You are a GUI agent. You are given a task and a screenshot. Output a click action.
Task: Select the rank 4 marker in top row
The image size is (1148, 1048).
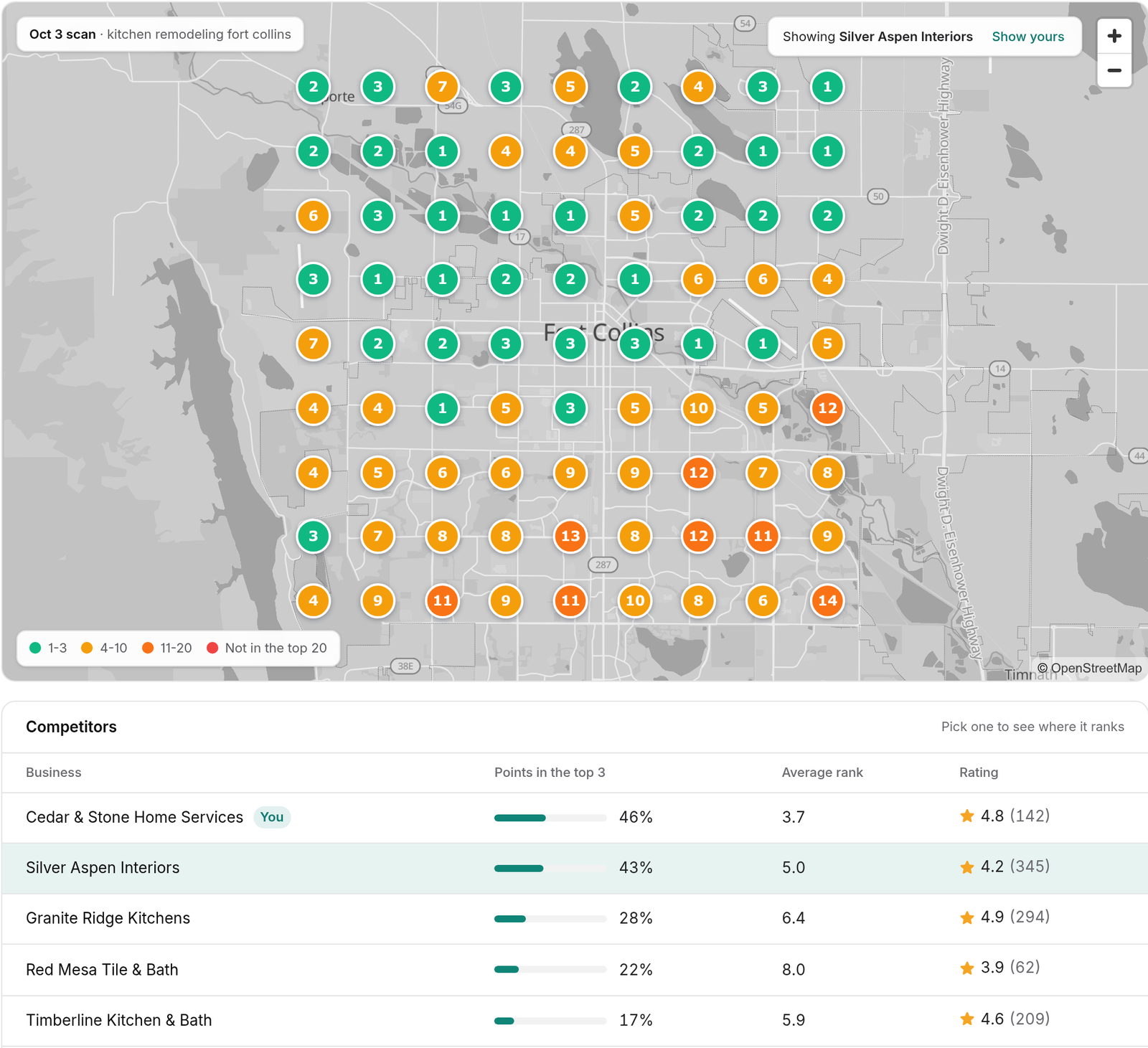click(x=698, y=87)
